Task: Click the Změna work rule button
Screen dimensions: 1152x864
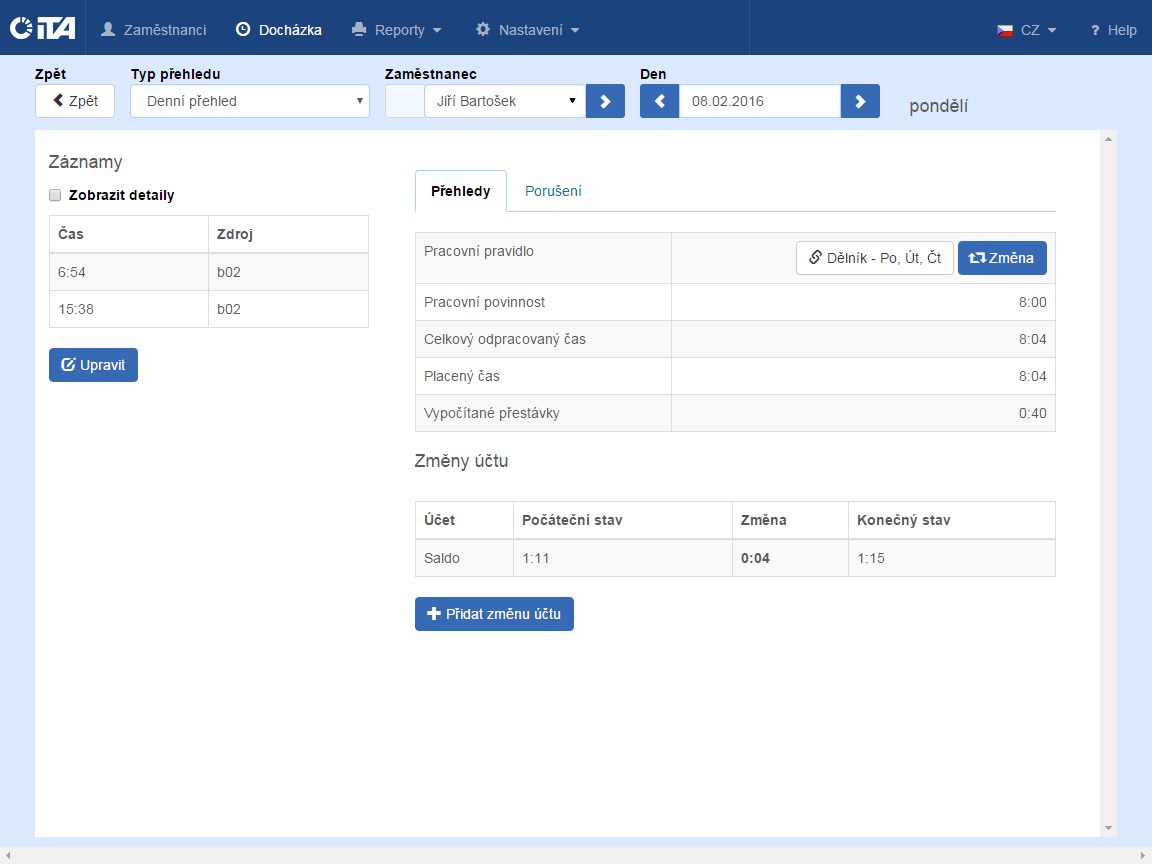Action: [x=1002, y=258]
